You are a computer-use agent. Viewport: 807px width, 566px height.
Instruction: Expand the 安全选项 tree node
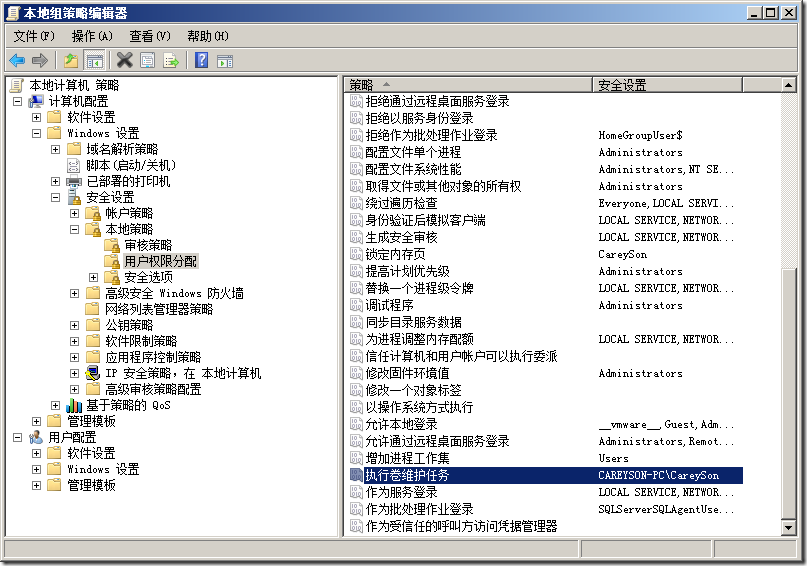click(x=94, y=277)
